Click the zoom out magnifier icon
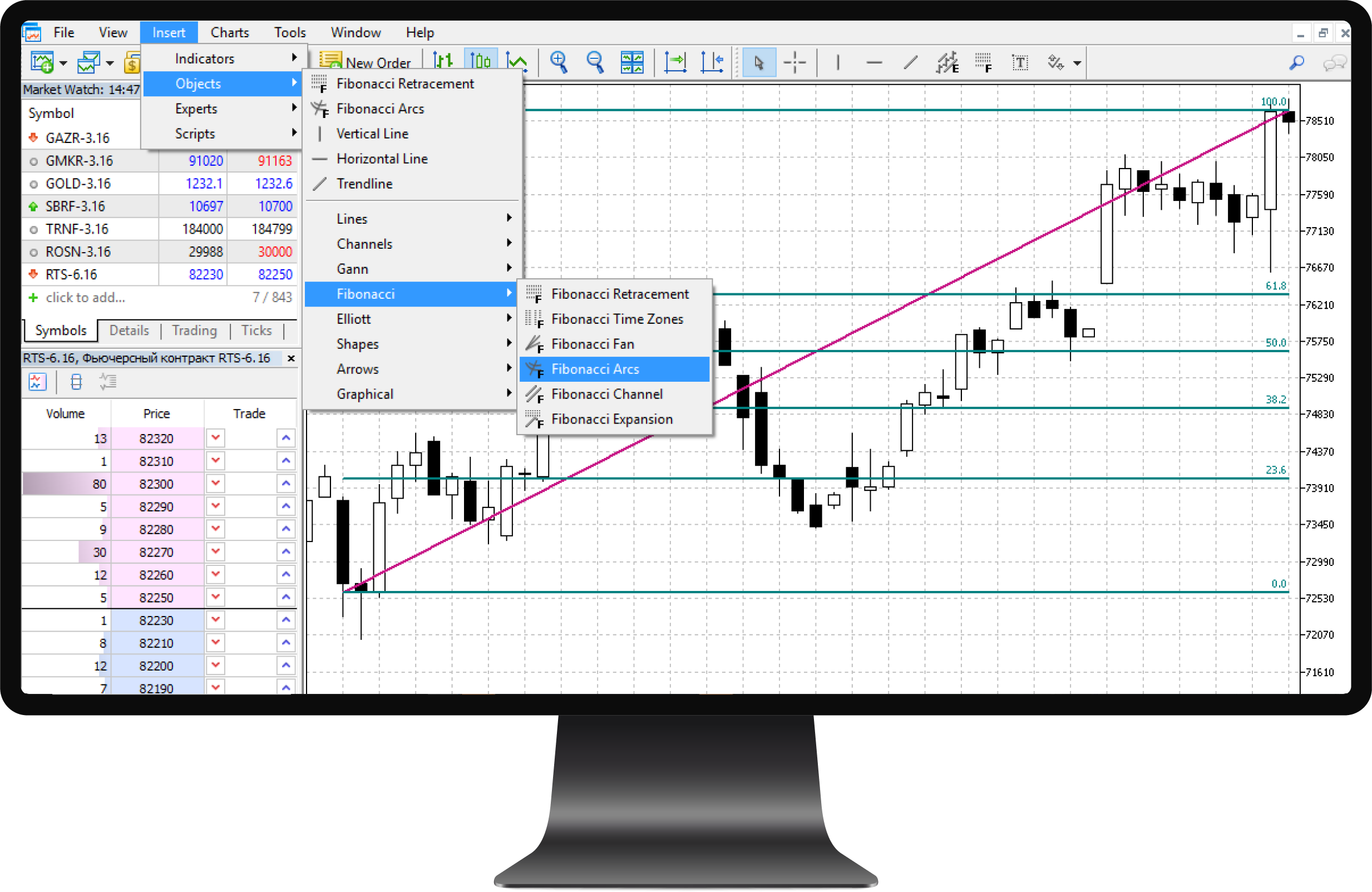Image resolution: width=1372 pixels, height=892 pixels. pyautogui.click(x=595, y=62)
